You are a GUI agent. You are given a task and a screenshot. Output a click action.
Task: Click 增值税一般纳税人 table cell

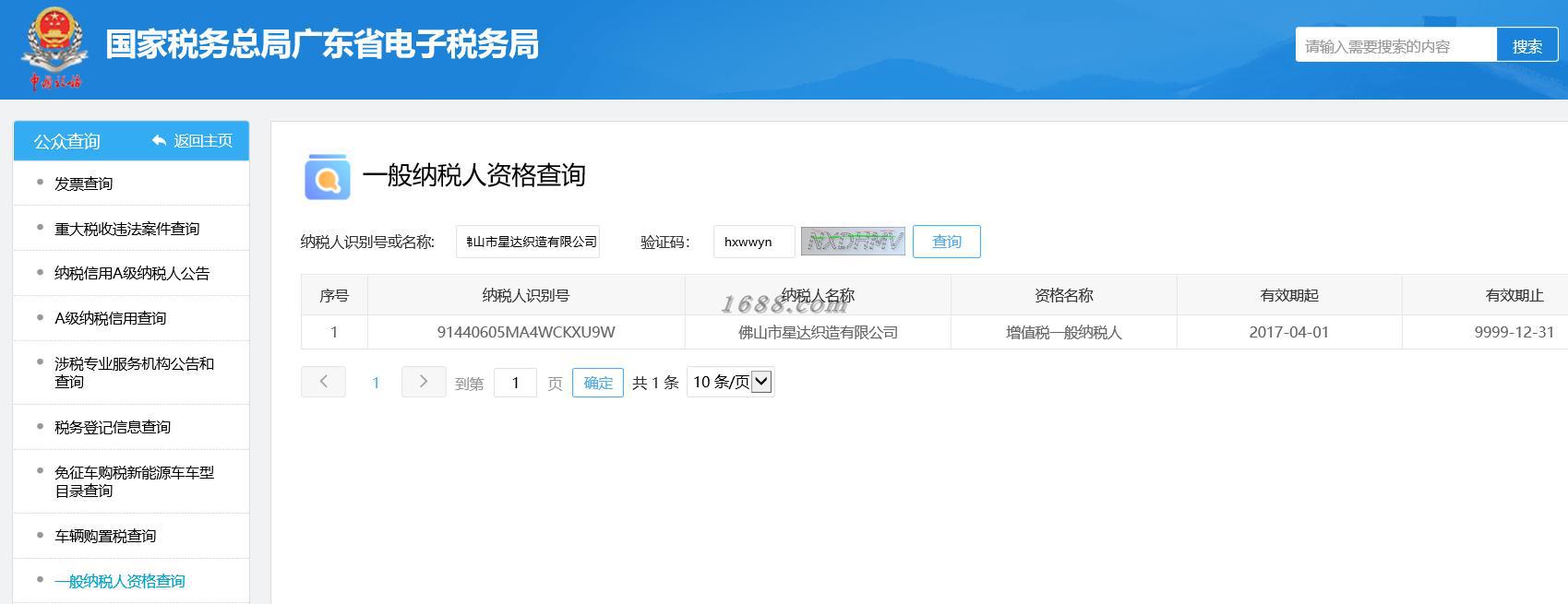coord(1064,332)
